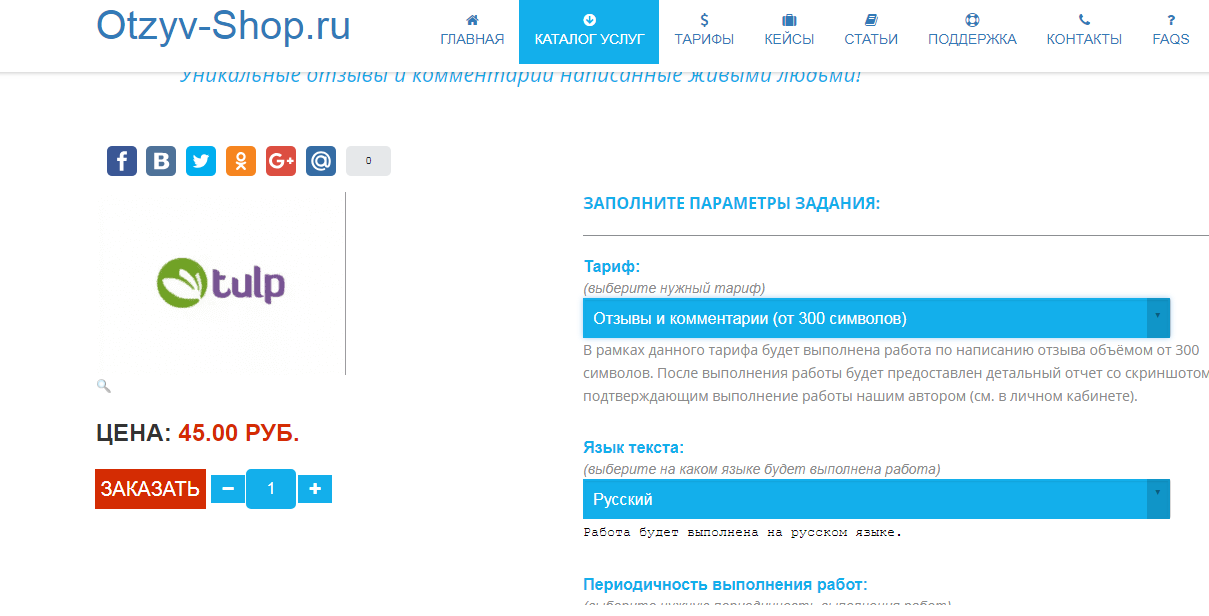The image size is (1209, 616).
Task: Navigate to ПОДДЕРЖКА support page
Action: click(972, 32)
